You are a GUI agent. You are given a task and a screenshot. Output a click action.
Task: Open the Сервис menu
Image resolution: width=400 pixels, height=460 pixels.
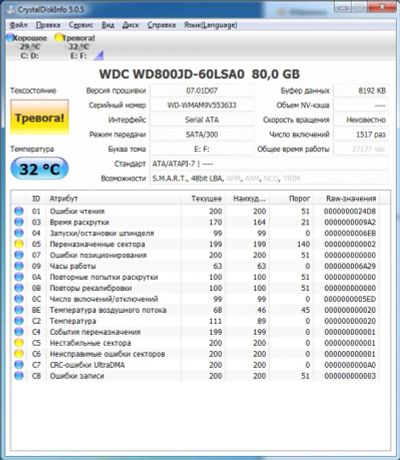81,25
